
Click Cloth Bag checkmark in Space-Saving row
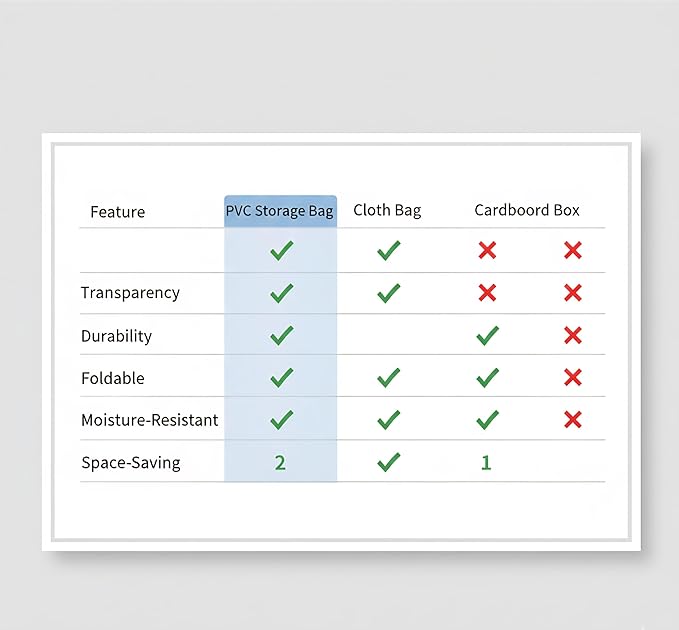389,462
